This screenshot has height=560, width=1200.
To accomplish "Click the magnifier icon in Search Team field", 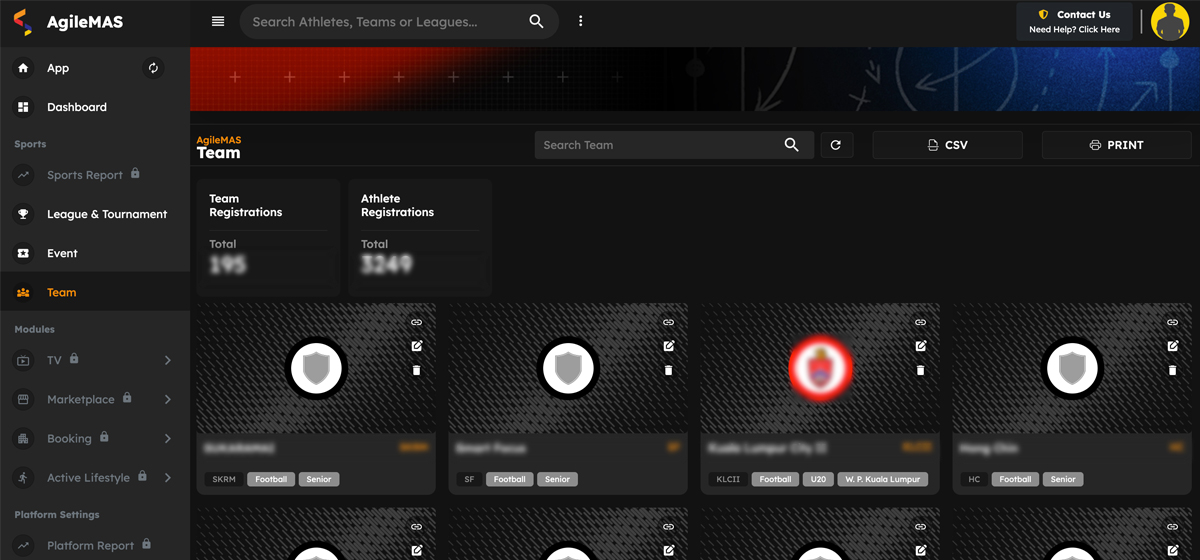I will 791,145.
